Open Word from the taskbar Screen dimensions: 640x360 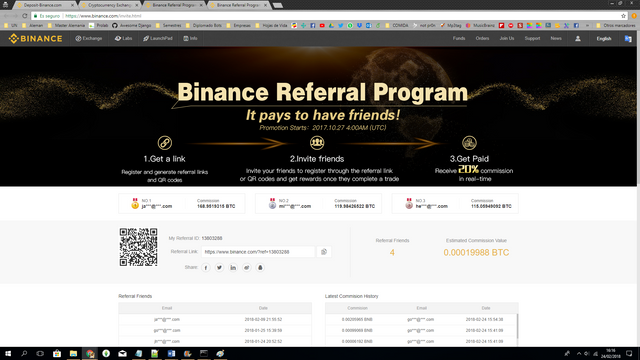[x=171, y=353]
